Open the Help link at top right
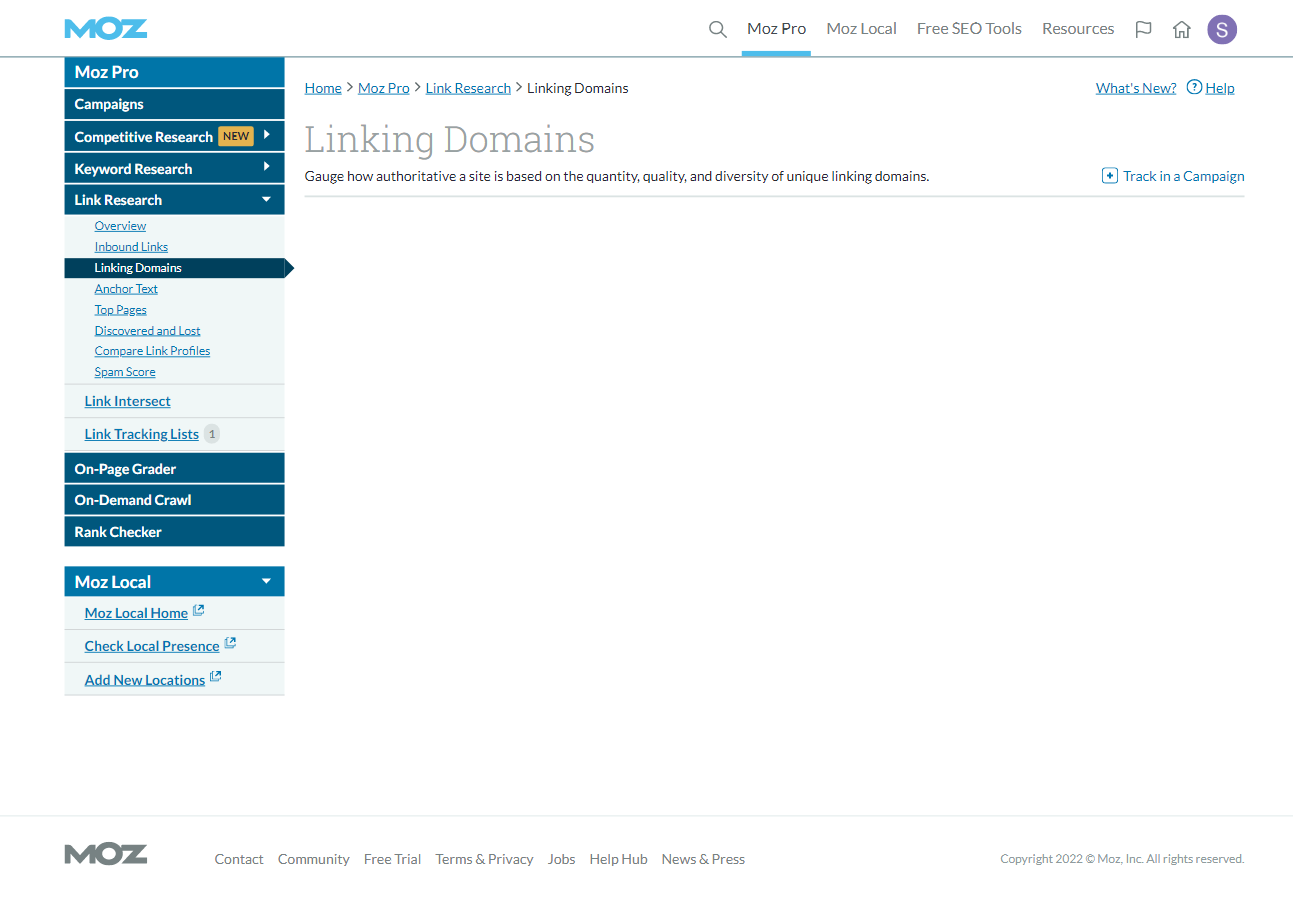The image size is (1293, 910). (1220, 88)
